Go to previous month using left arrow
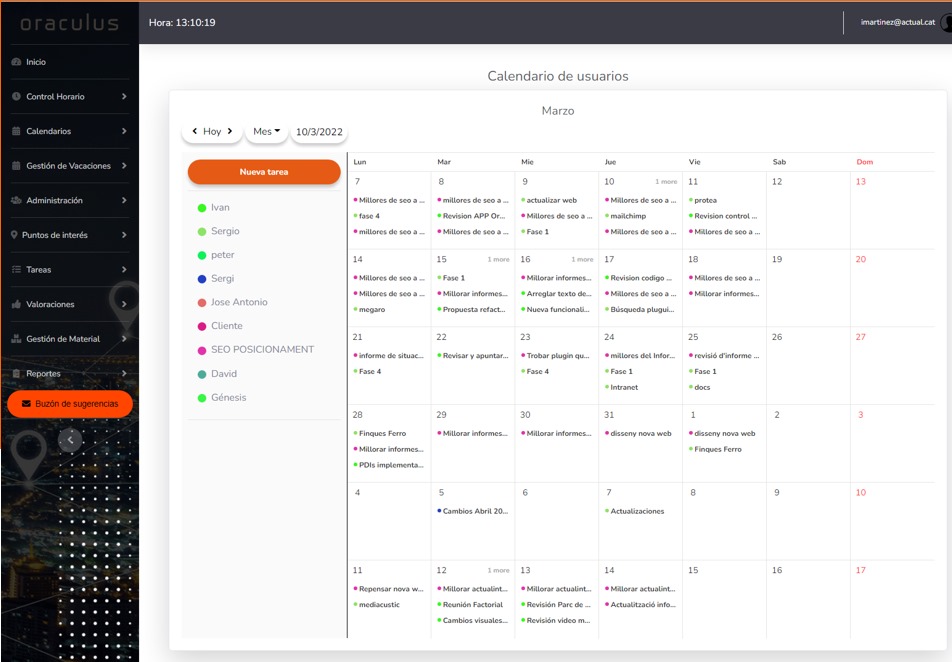Viewport: 952px width, 662px height. tap(195, 131)
